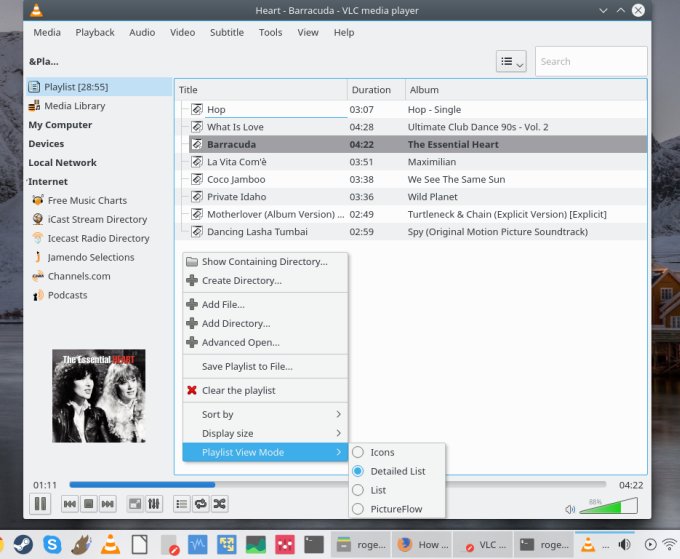Click the stop playback button
The image size is (680, 559).
point(88,504)
